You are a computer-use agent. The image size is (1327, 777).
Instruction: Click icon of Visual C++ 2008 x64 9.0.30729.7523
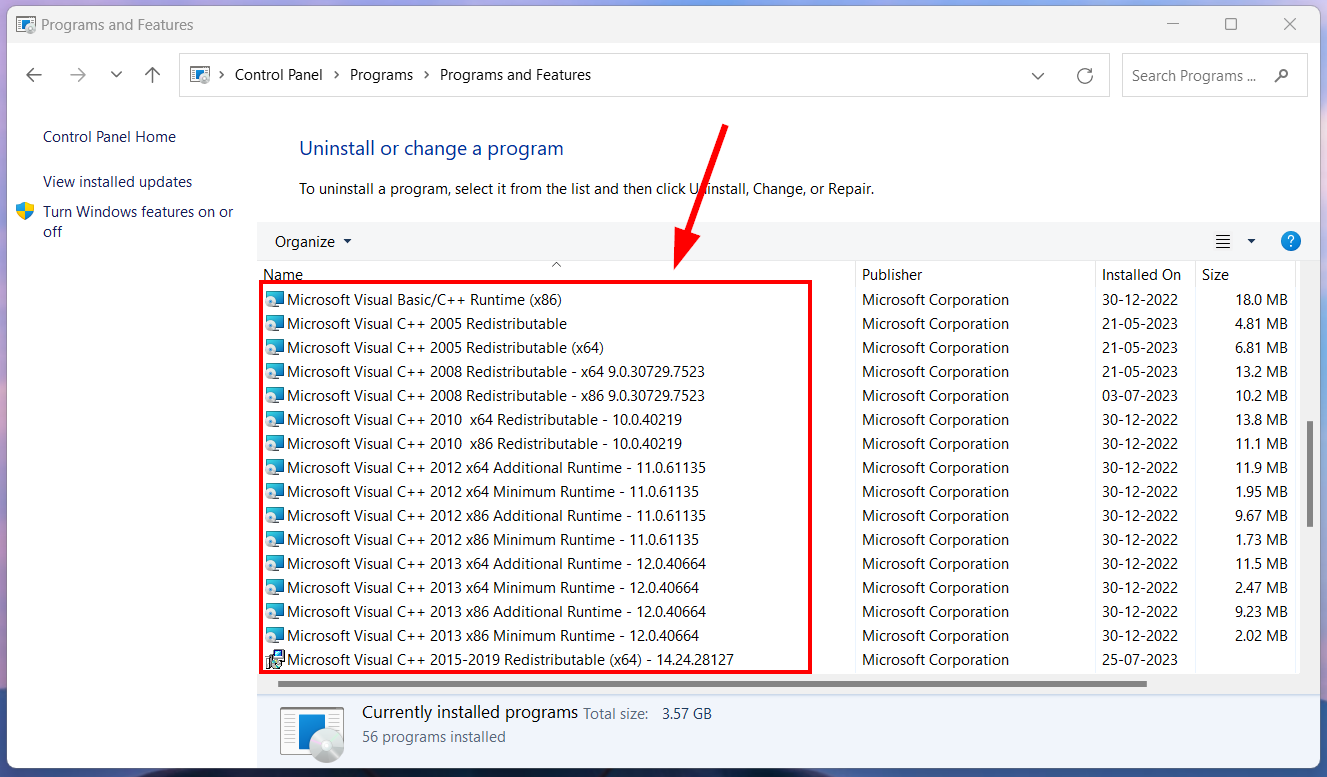tap(274, 371)
